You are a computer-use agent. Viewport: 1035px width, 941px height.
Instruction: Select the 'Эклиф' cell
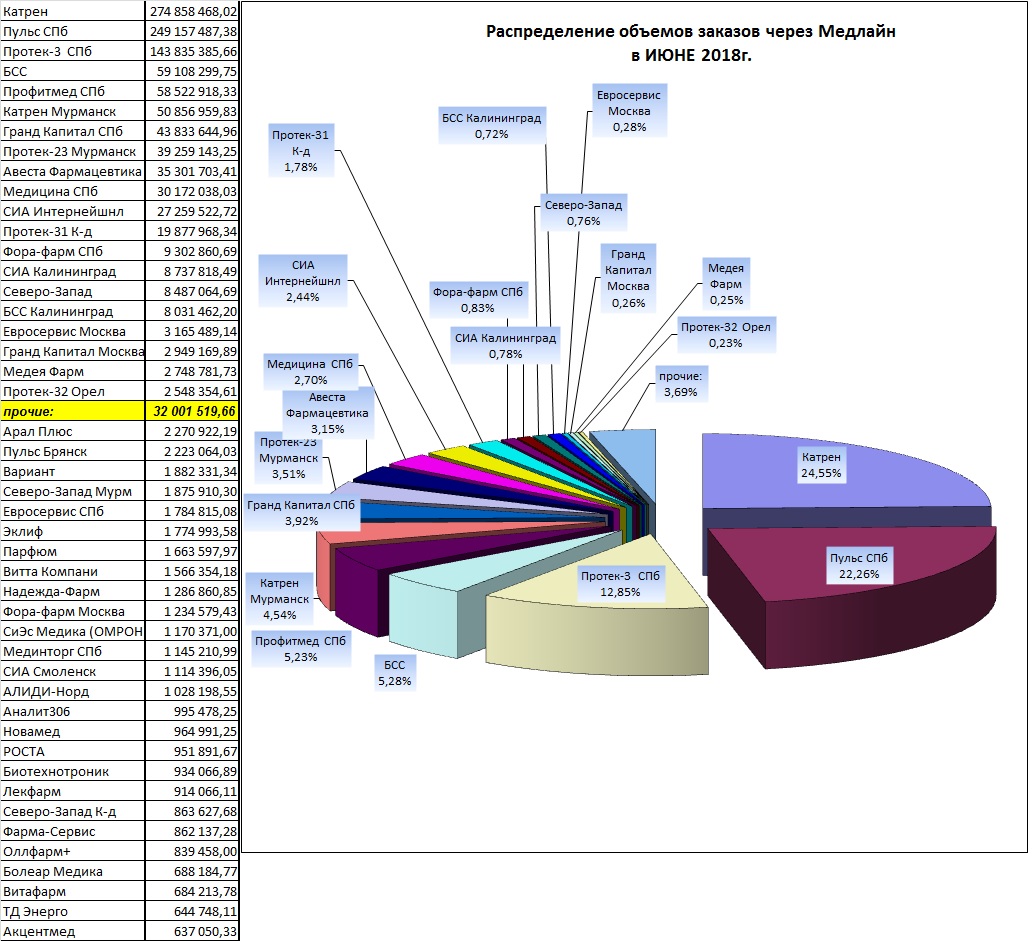coord(73,531)
